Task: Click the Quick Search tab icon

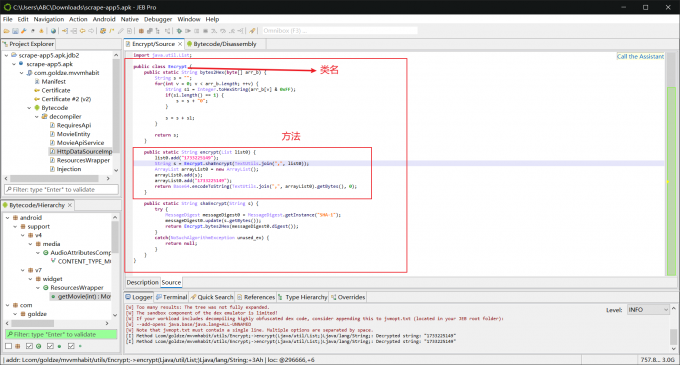Action: point(193,297)
